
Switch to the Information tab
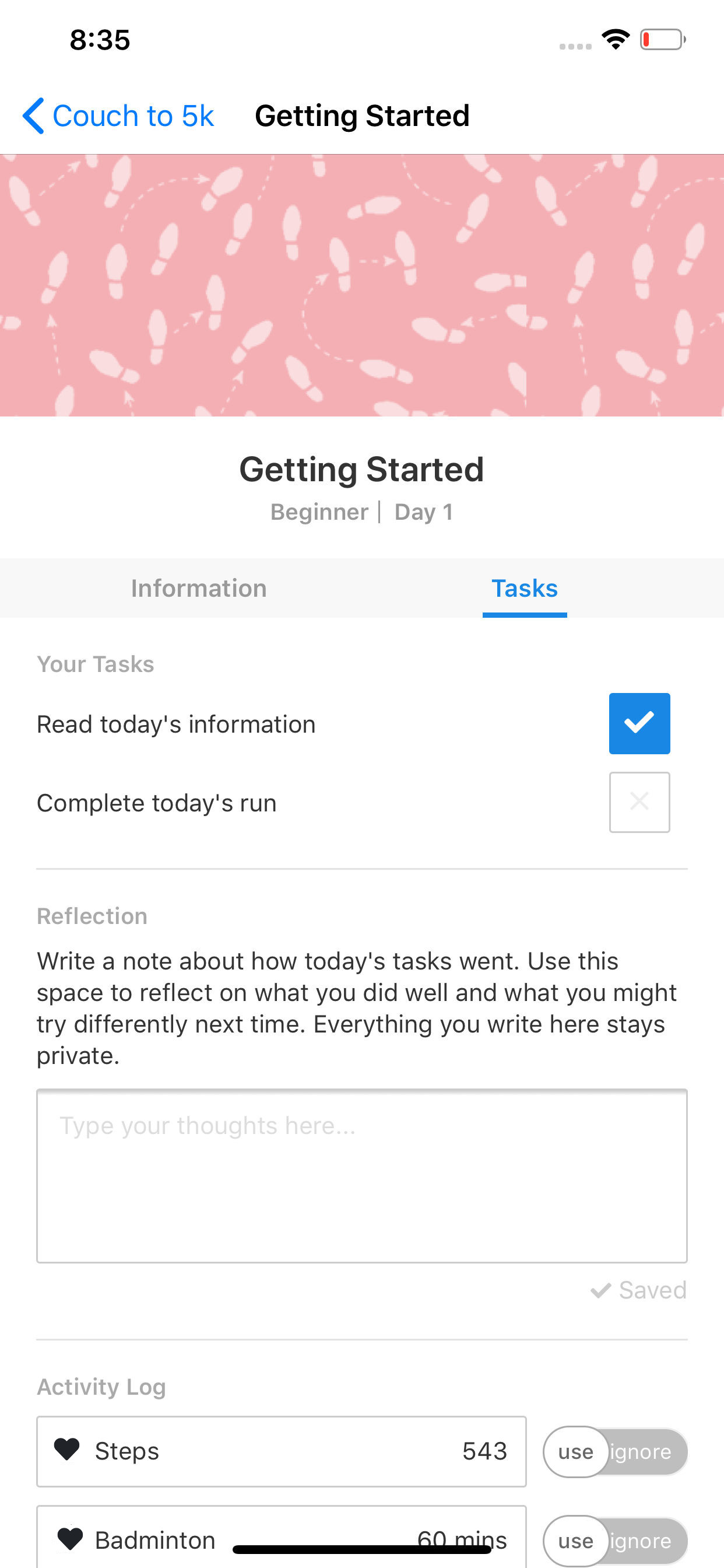(x=199, y=588)
